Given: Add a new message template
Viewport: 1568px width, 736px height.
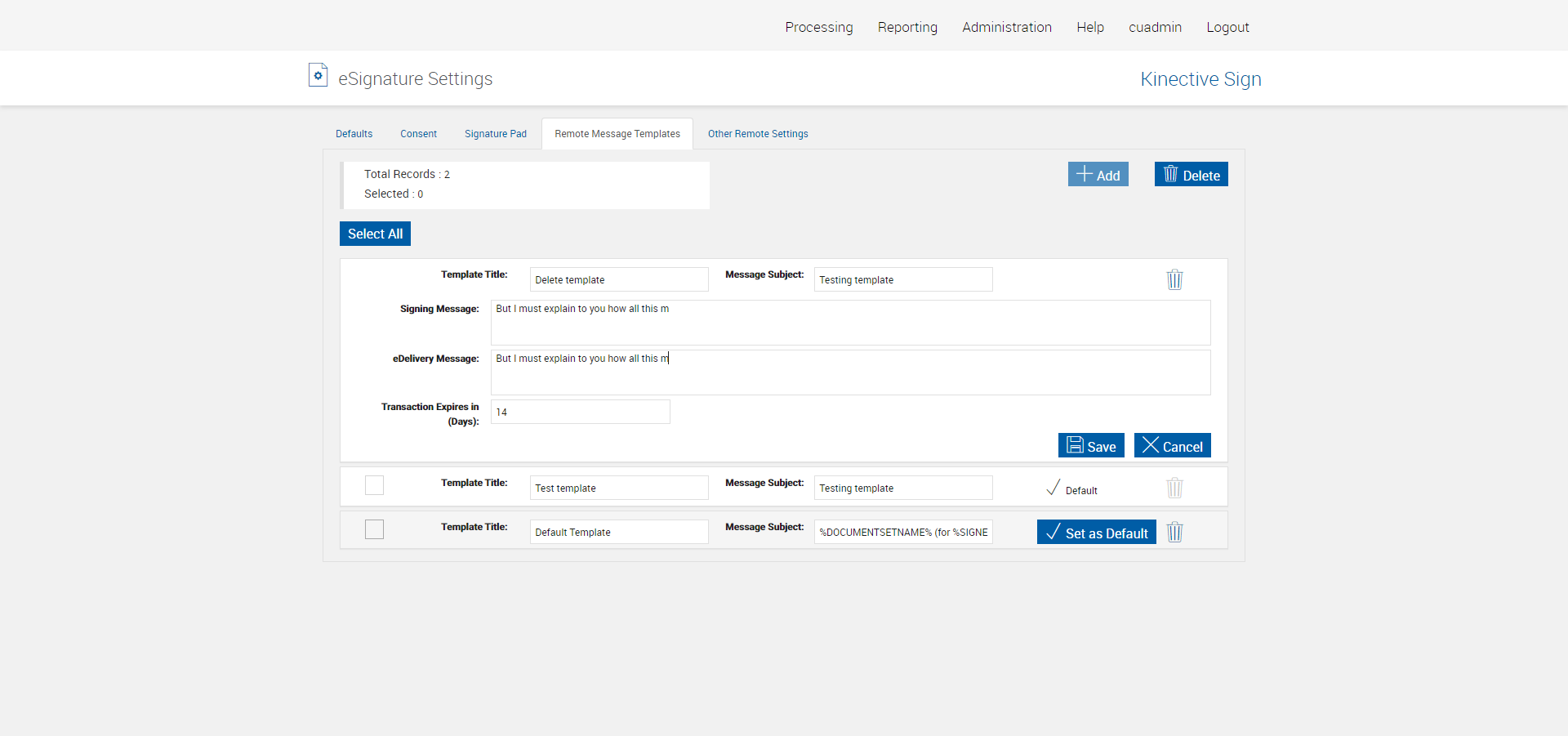Looking at the screenshot, I should click(1098, 174).
